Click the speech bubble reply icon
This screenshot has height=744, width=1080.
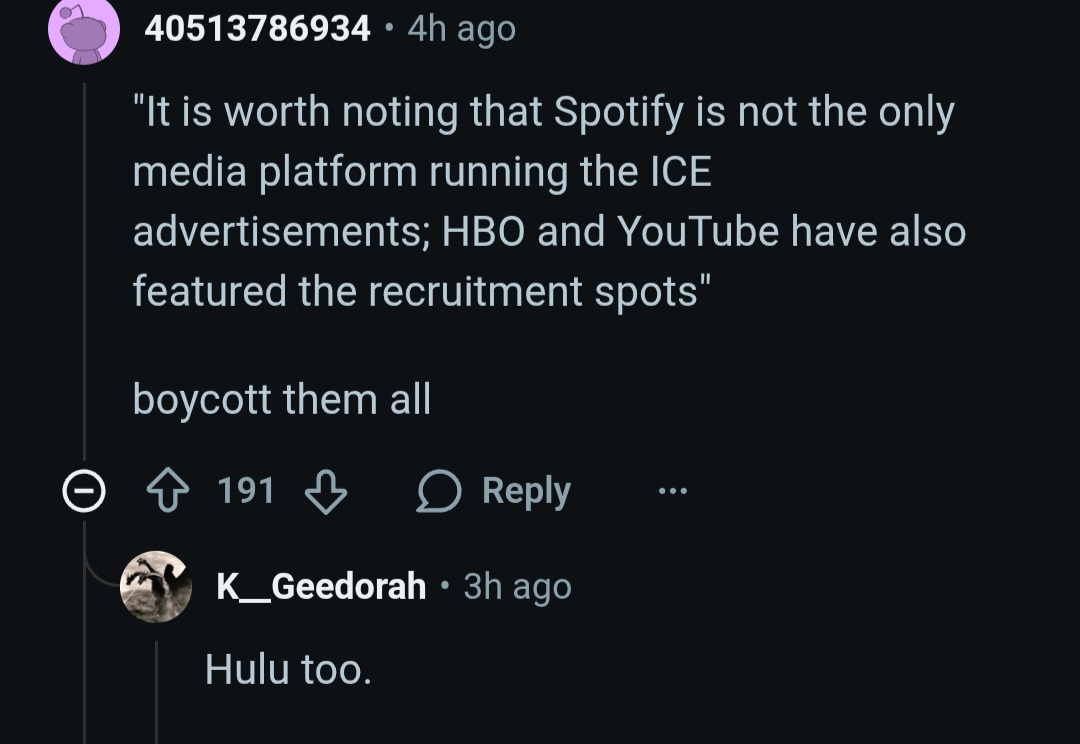coord(438,491)
